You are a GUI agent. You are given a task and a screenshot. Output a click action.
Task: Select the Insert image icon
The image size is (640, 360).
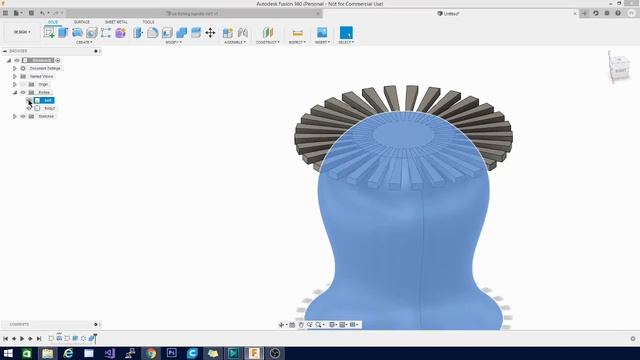[322, 32]
